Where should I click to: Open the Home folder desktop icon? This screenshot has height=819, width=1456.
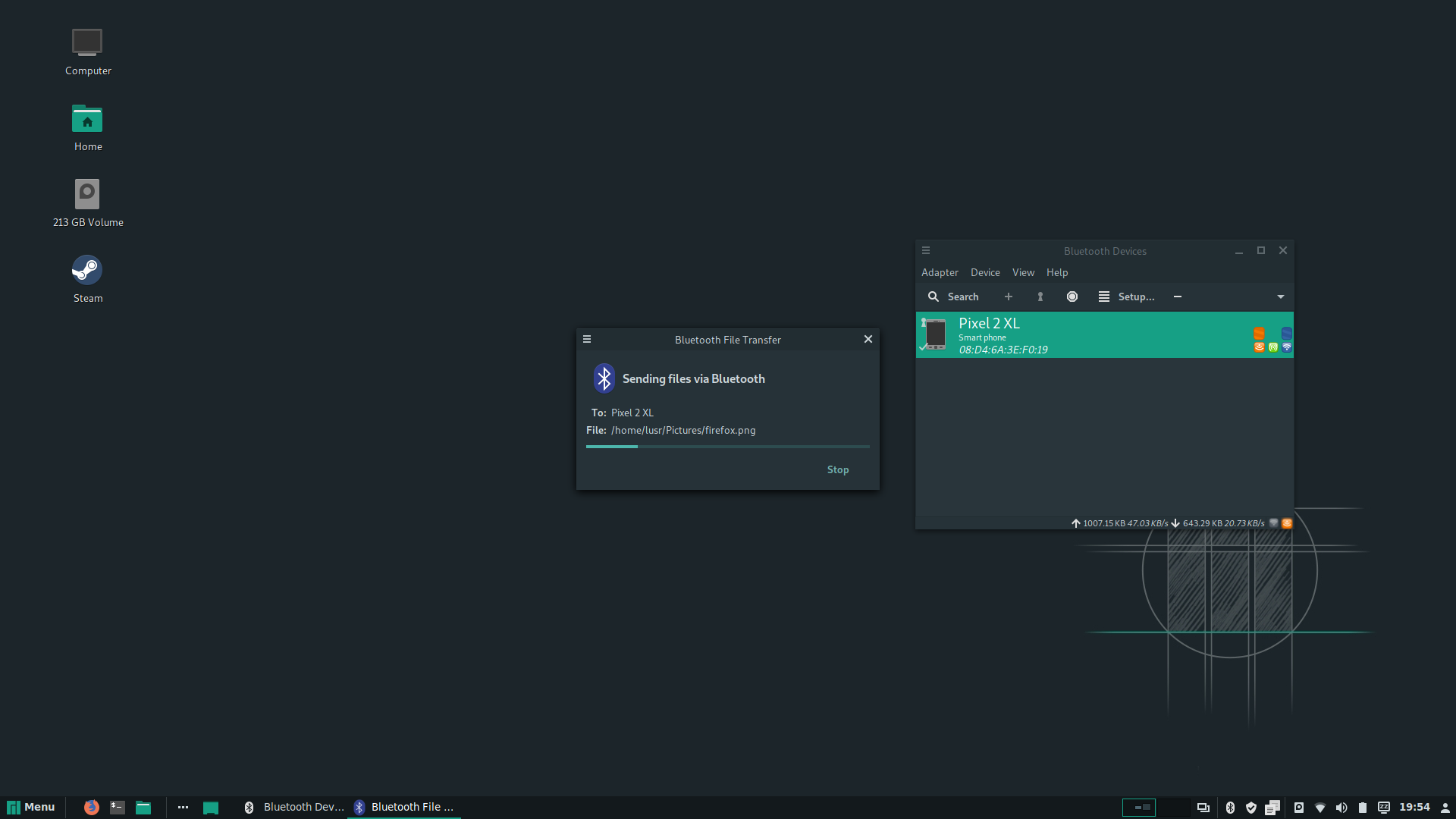87,127
